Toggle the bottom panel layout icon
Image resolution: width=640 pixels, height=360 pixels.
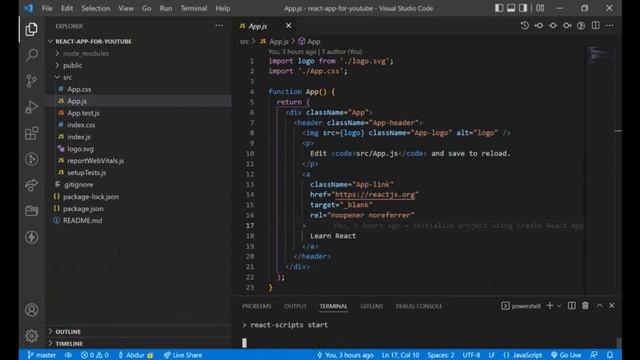tap(511, 8)
